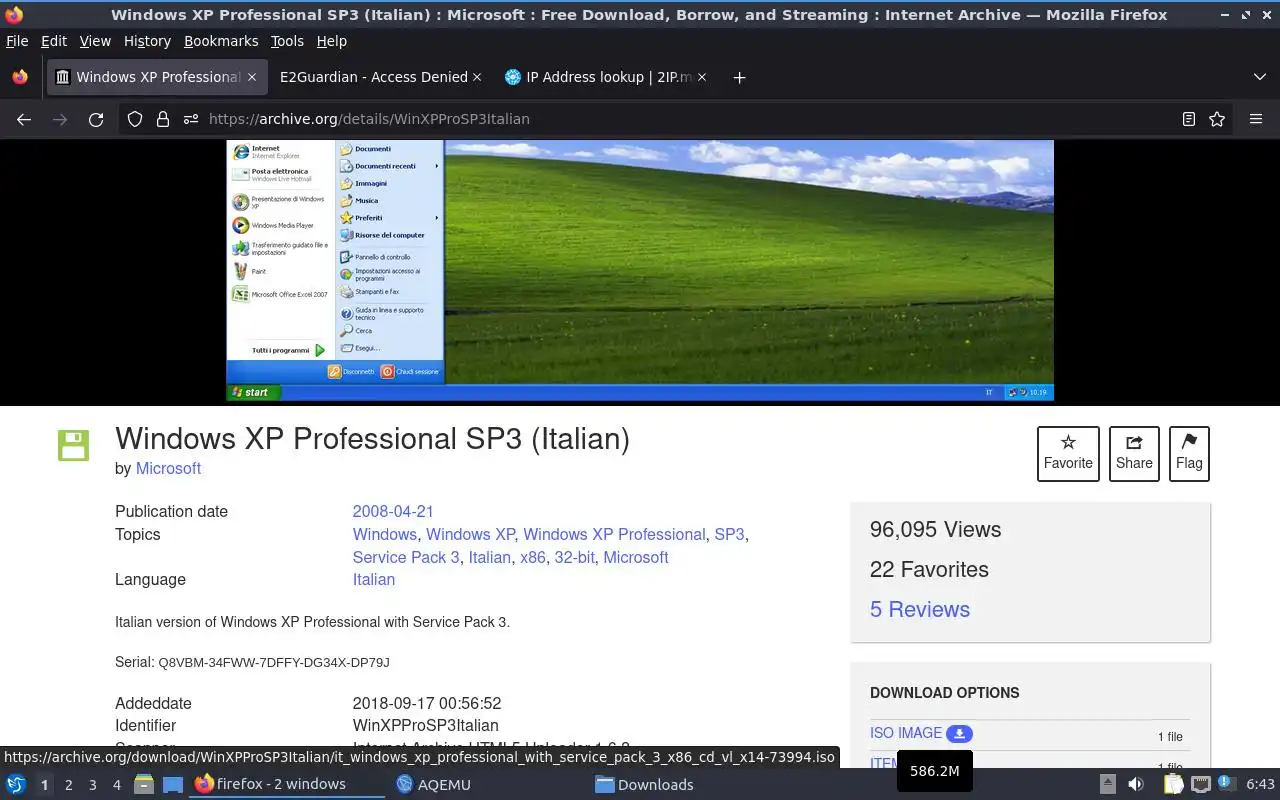Open the network tray icon

click(1200, 784)
